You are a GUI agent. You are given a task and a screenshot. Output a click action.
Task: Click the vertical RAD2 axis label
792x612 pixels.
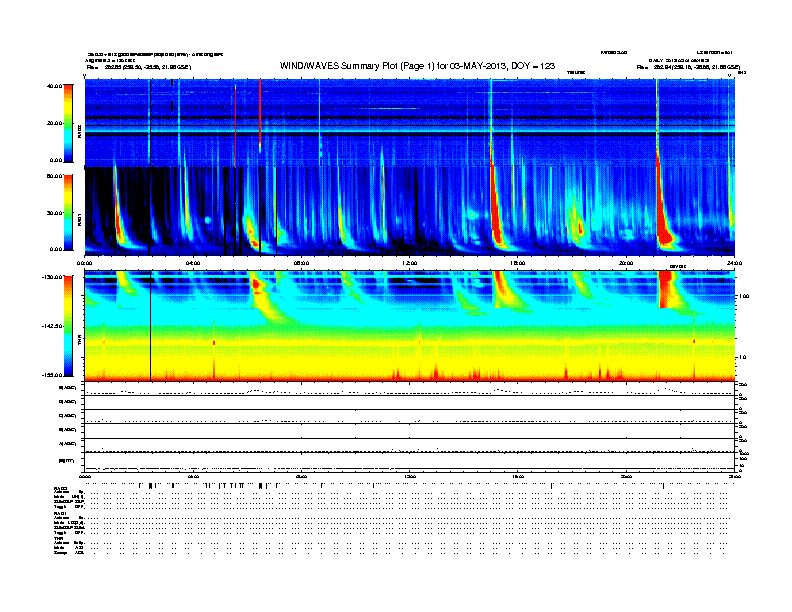coord(79,130)
